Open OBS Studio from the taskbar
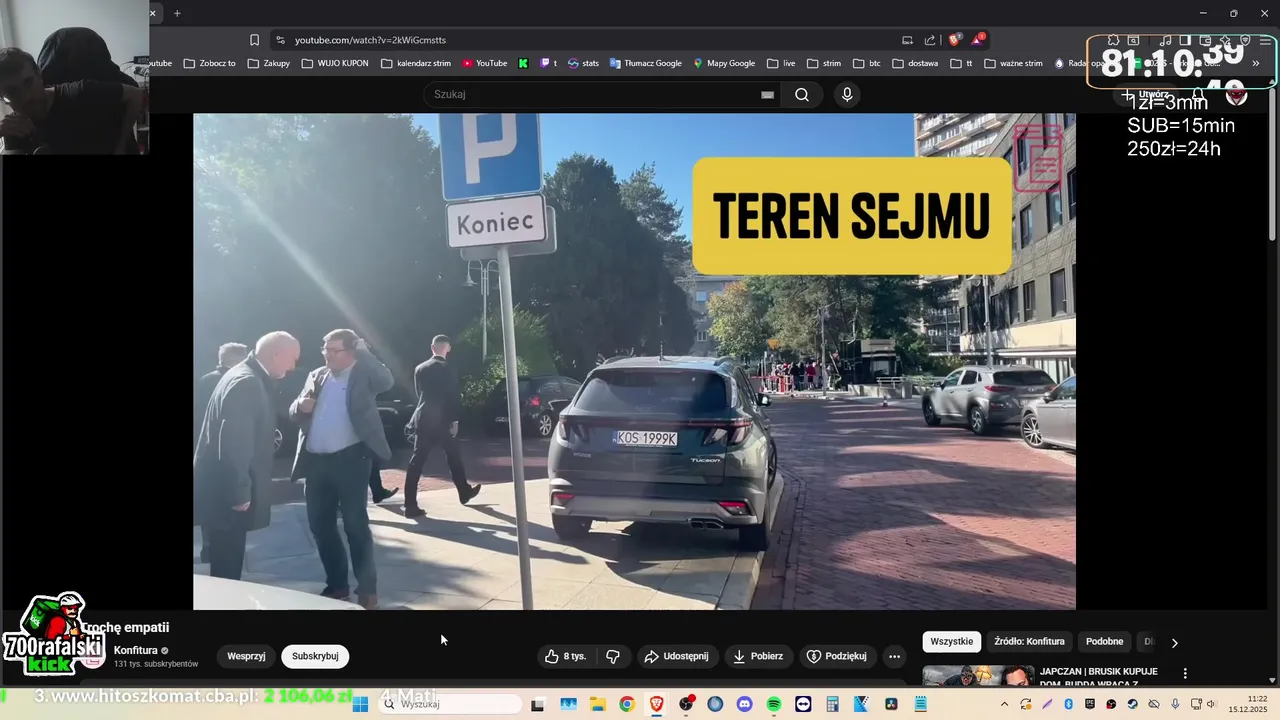 pyautogui.click(x=685, y=704)
